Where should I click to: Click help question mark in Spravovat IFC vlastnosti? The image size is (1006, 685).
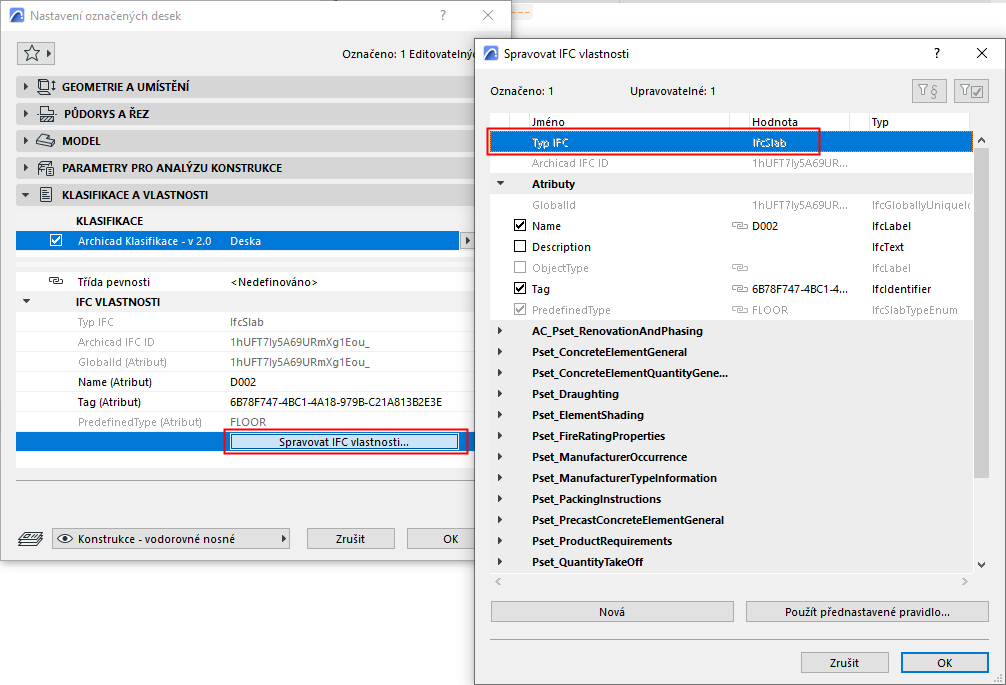(937, 53)
